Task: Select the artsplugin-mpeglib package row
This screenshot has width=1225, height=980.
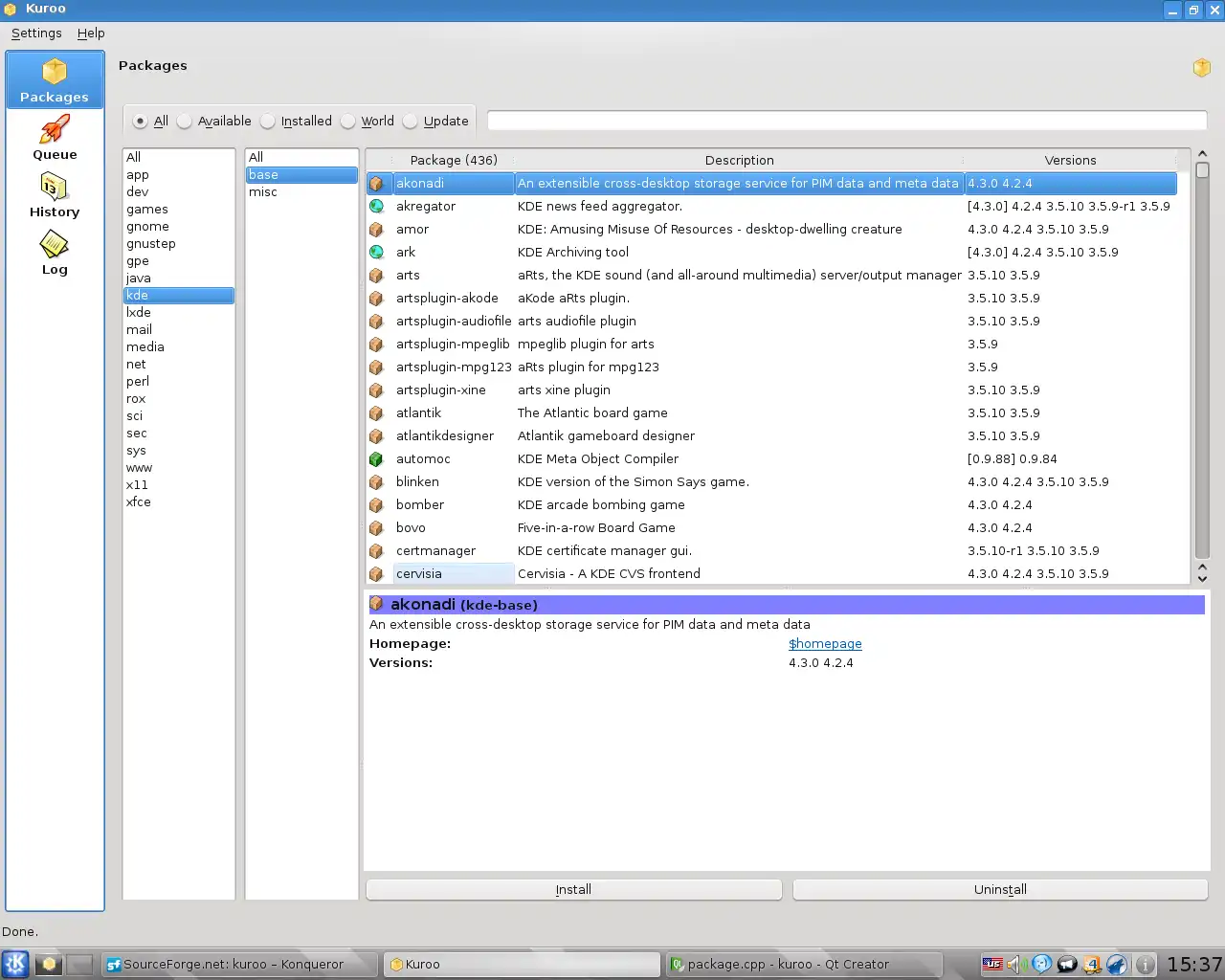Action: pos(771,344)
